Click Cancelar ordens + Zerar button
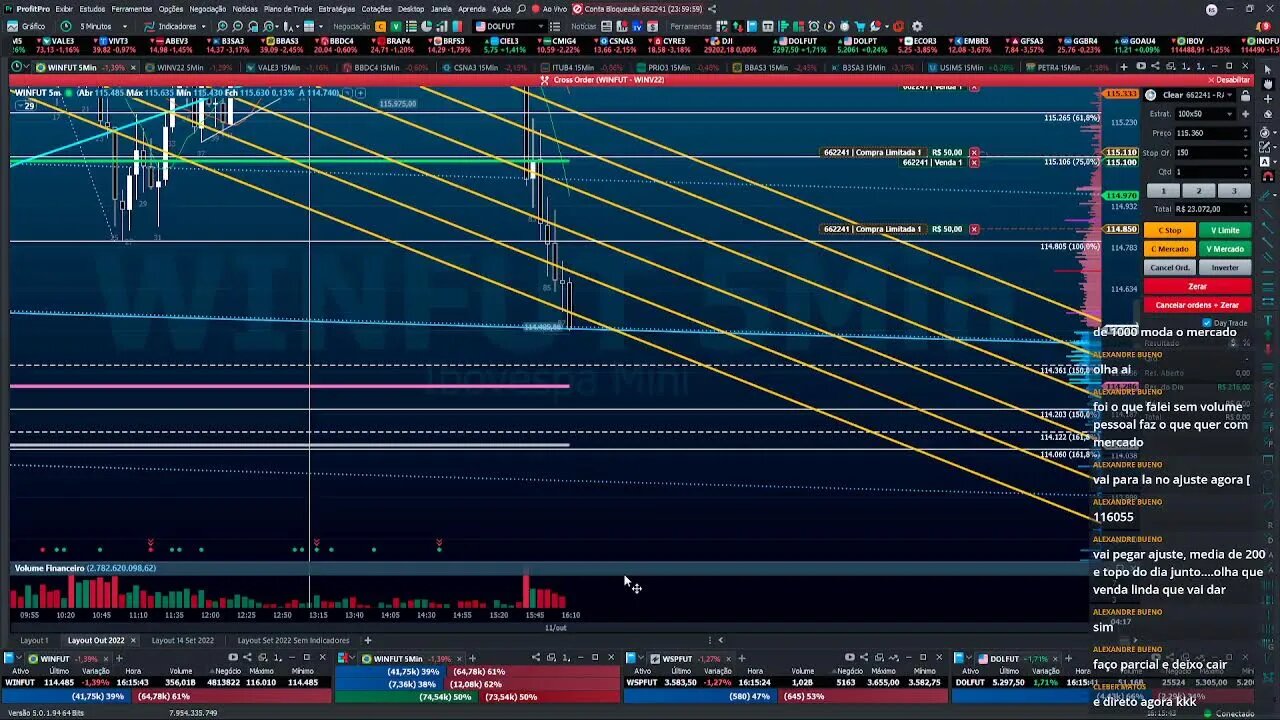The width and height of the screenshot is (1280, 720). 1197,305
